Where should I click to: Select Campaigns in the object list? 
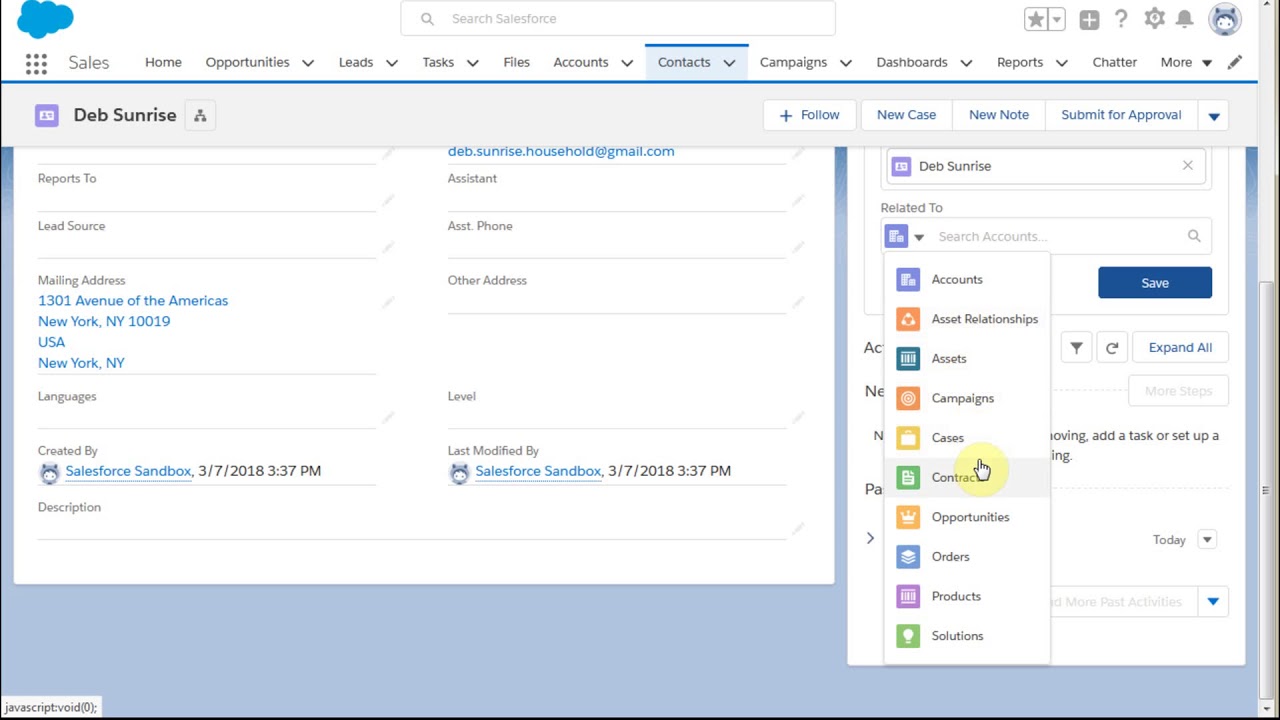tap(967, 398)
